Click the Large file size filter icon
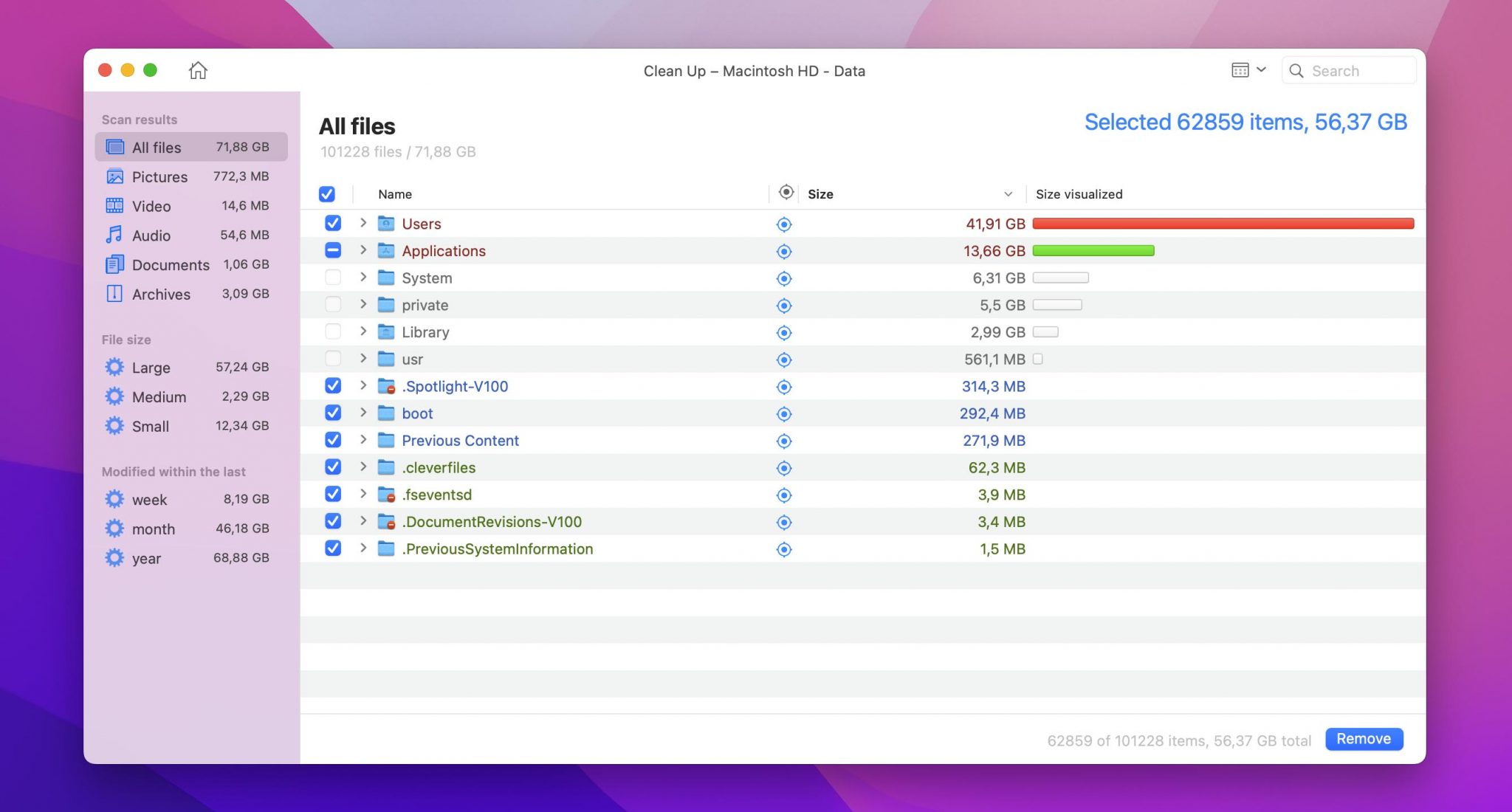The height and width of the screenshot is (812, 1512). coord(113,366)
